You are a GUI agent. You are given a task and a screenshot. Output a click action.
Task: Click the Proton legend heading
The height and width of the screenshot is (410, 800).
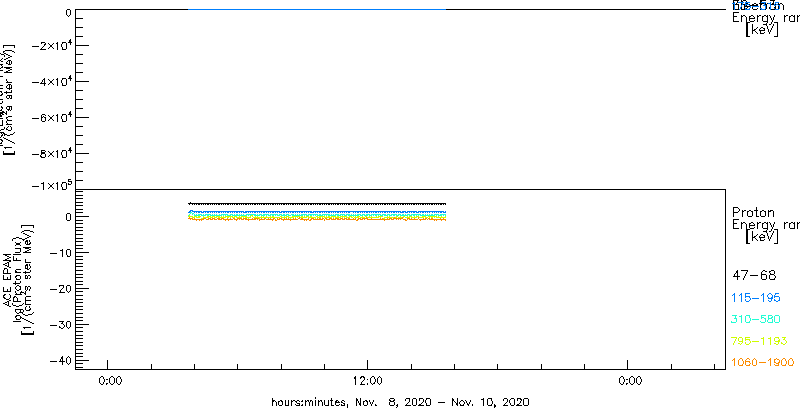click(753, 213)
